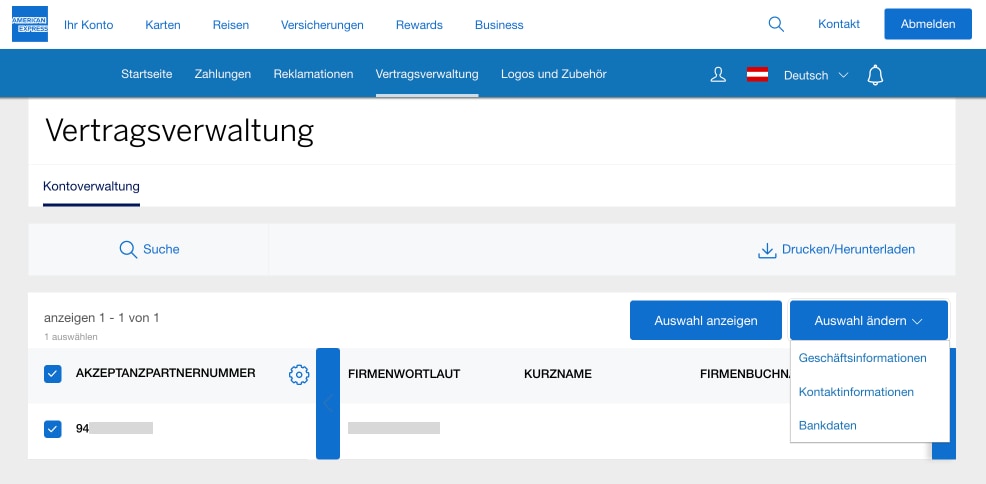Toggle the select-all checkbox in table header
986x484 pixels.
point(53,374)
